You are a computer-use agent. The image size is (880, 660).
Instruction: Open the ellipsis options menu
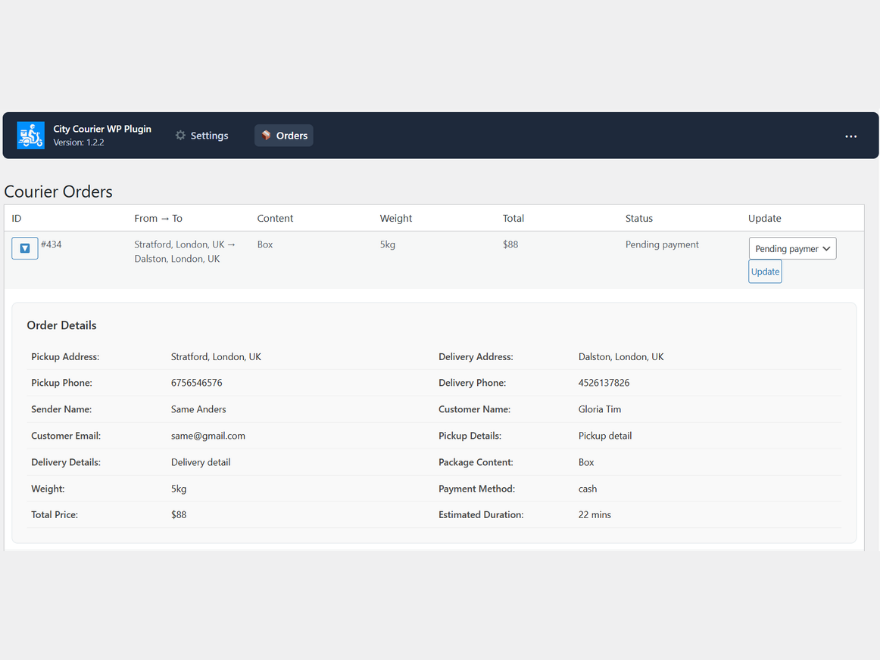pos(851,135)
